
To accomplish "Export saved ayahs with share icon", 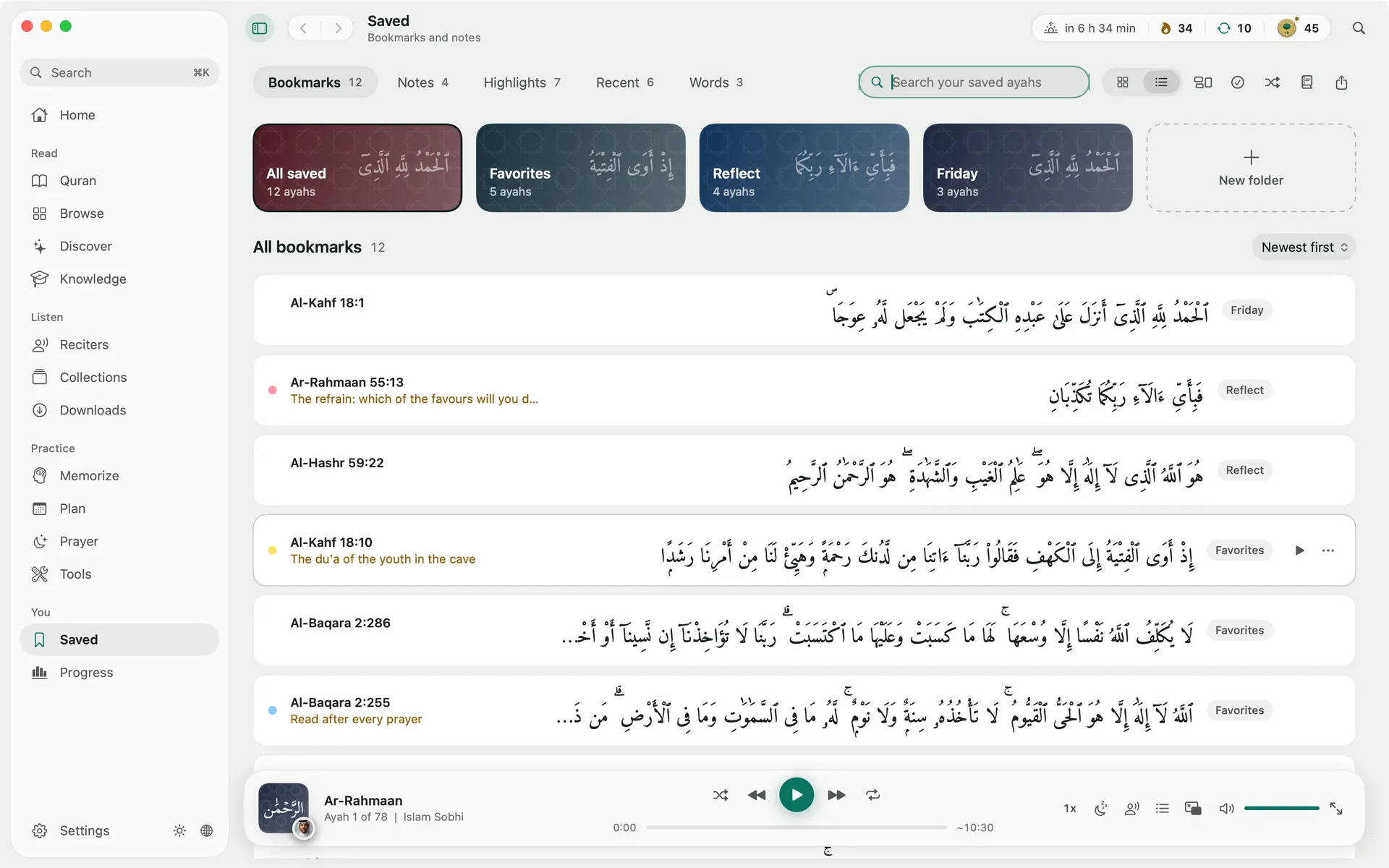I will (x=1341, y=82).
